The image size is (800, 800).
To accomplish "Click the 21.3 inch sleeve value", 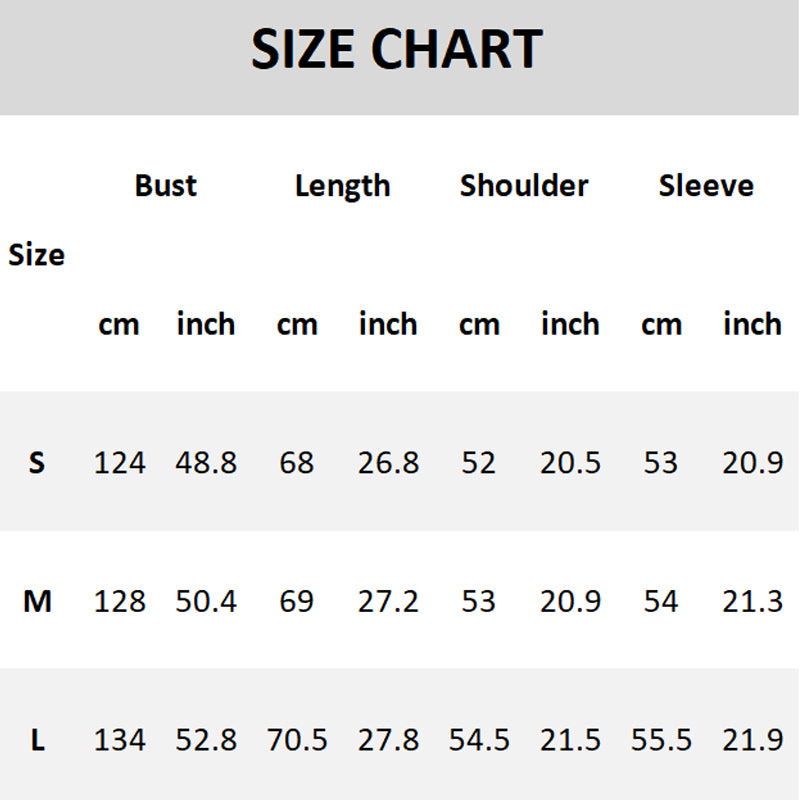I will tap(752, 602).
